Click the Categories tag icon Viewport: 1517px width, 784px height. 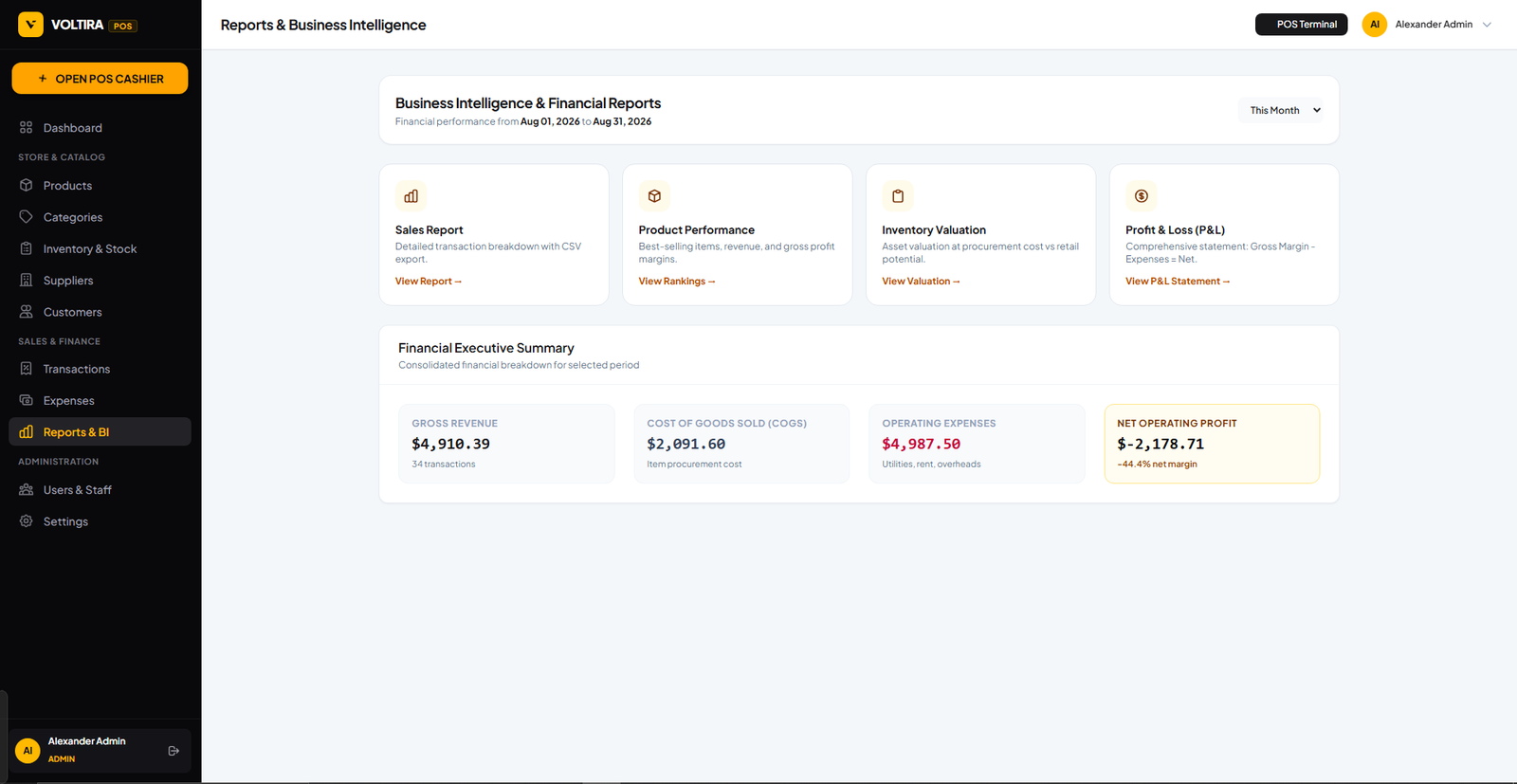(x=27, y=217)
